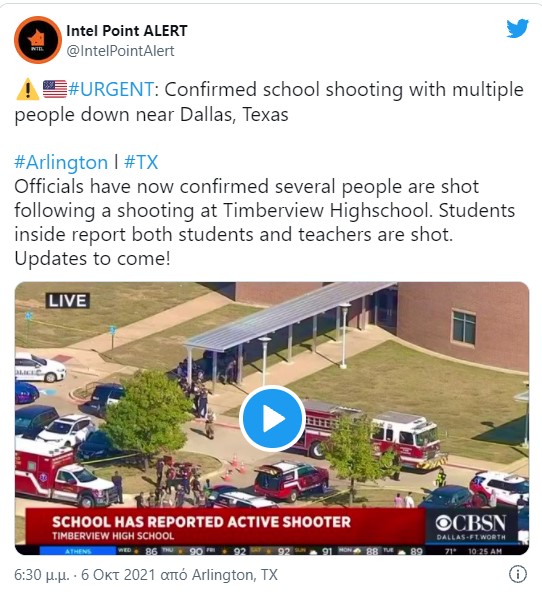542x593 pixels.
Task: Open the #URGENT hashtag
Action: click(111, 90)
